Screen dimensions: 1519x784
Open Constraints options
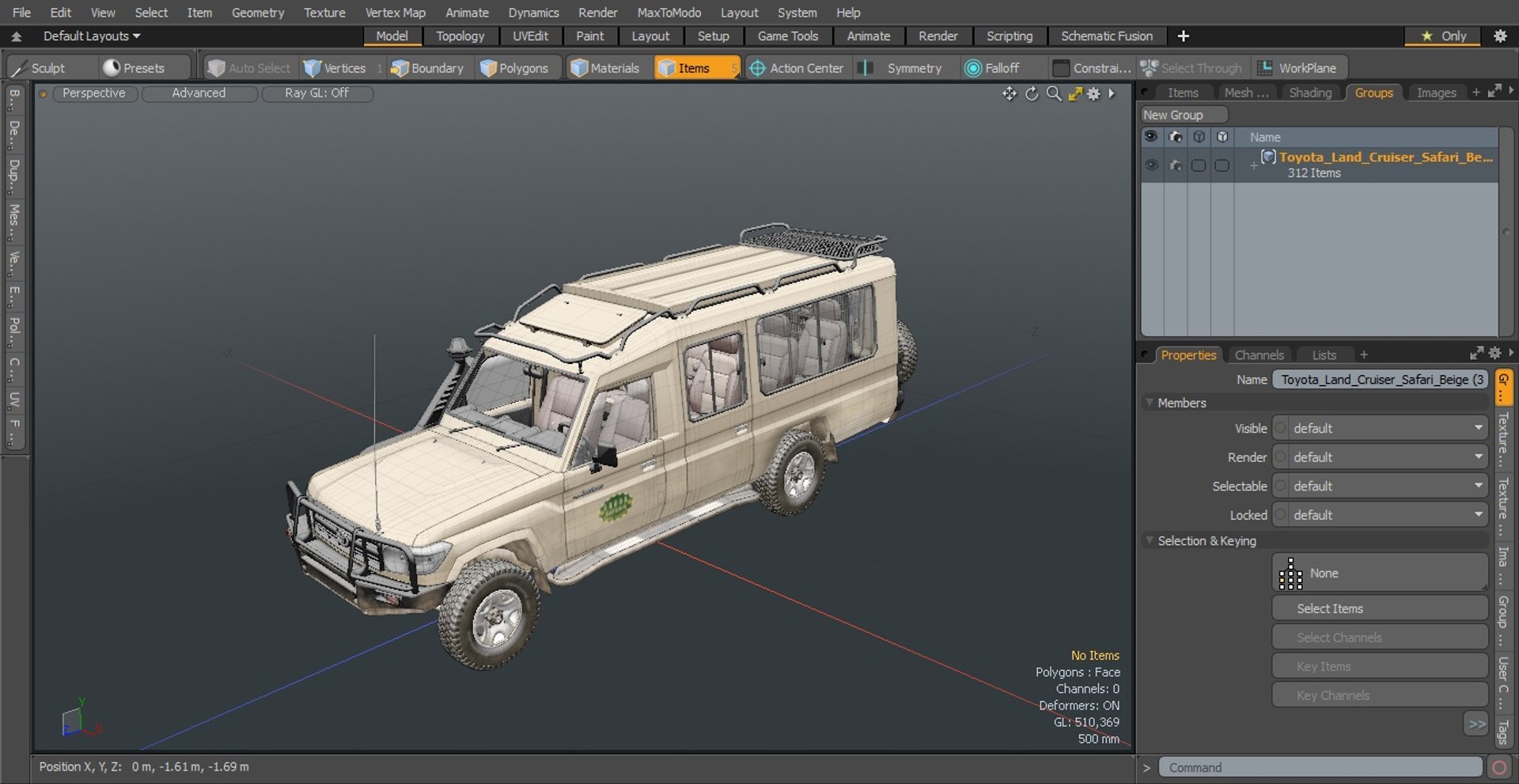[1093, 68]
